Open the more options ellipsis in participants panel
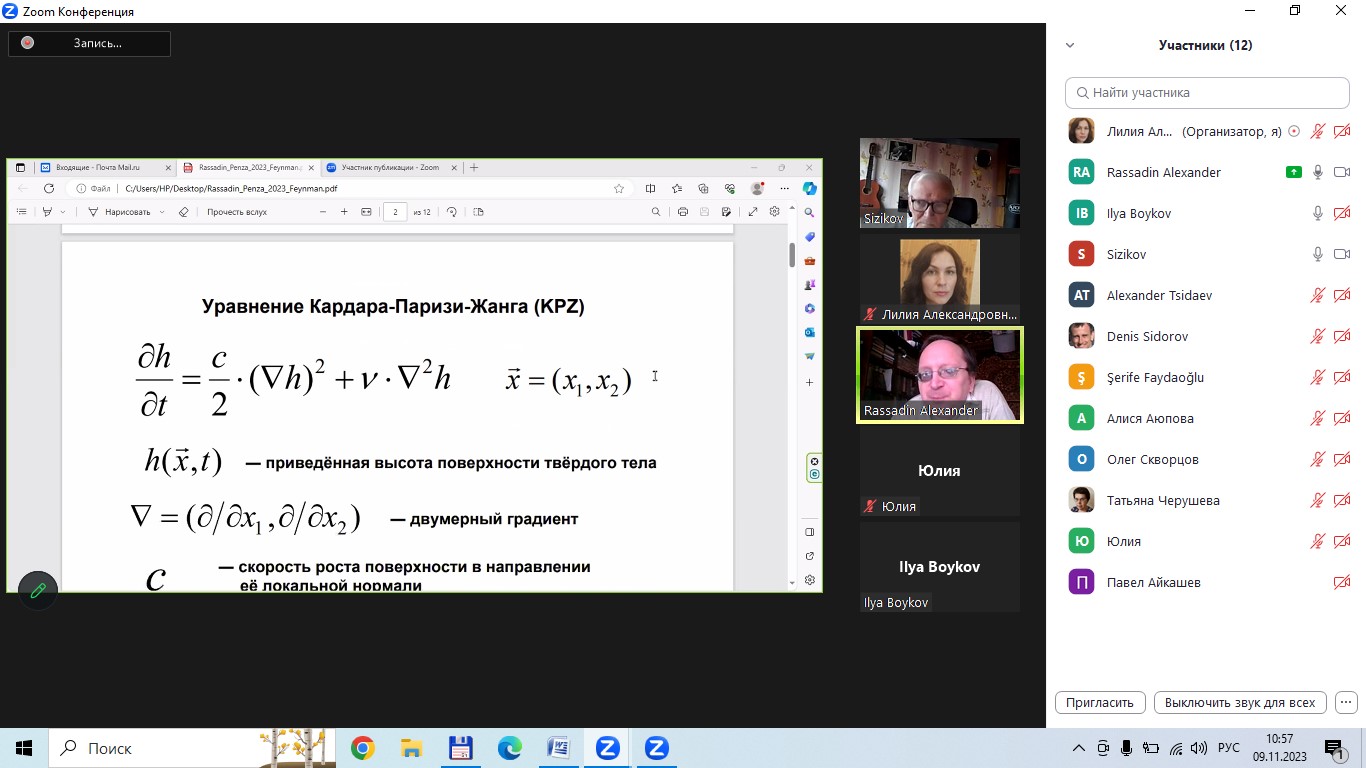This screenshot has height=768, width=1366. click(1347, 702)
